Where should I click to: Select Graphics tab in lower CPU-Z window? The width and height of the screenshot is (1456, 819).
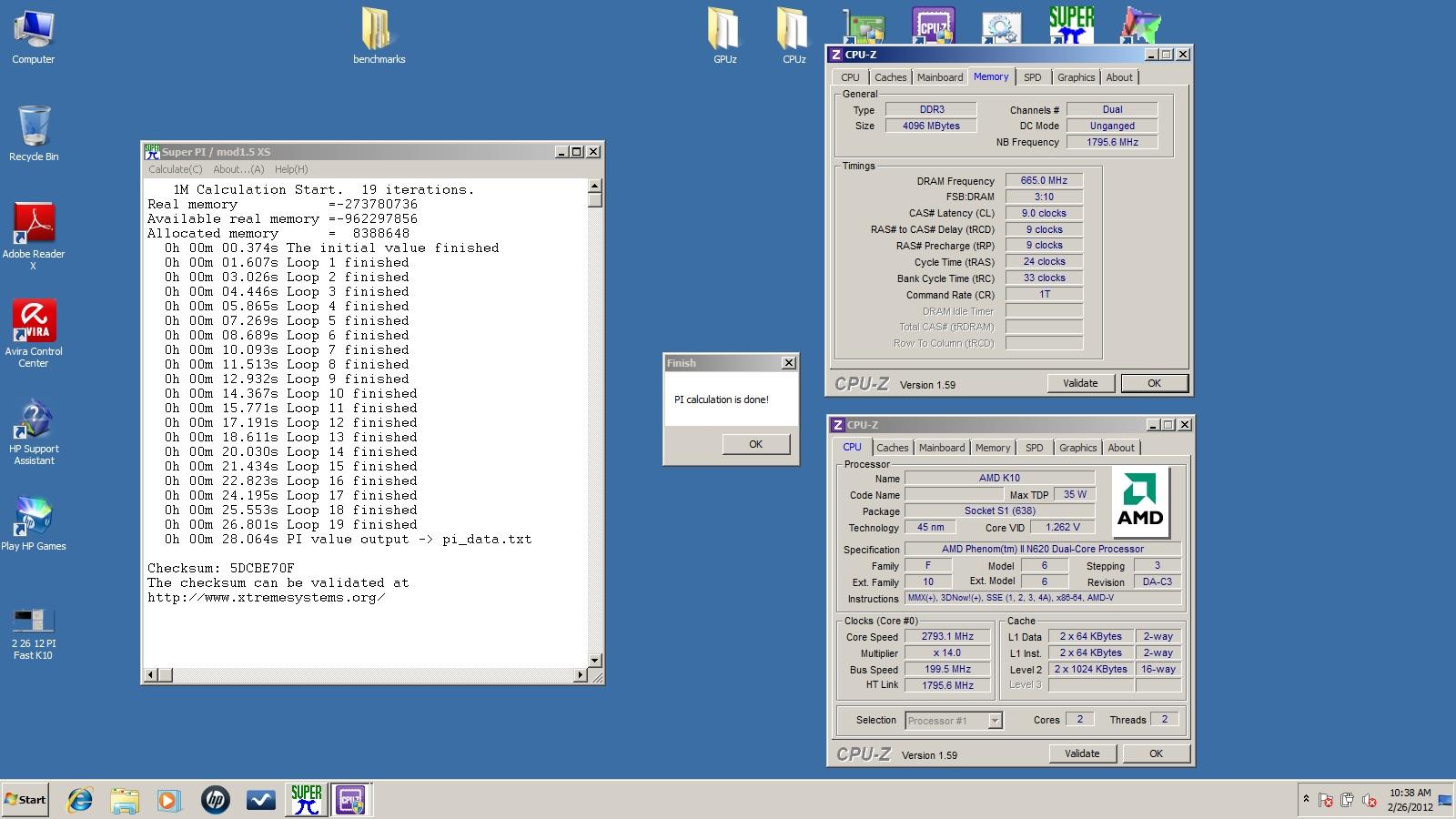click(1077, 449)
